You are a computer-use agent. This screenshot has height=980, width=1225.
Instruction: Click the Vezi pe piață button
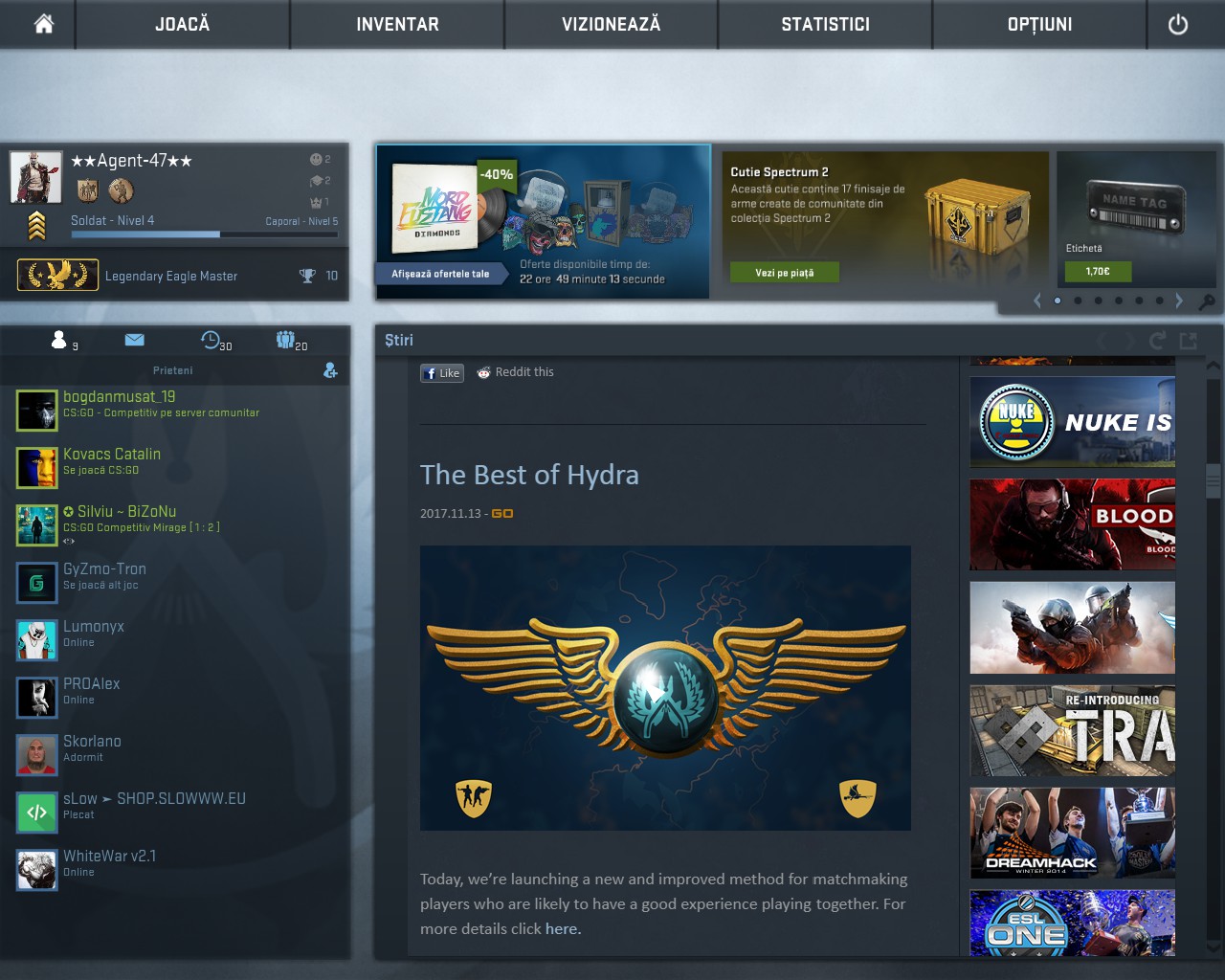784,273
